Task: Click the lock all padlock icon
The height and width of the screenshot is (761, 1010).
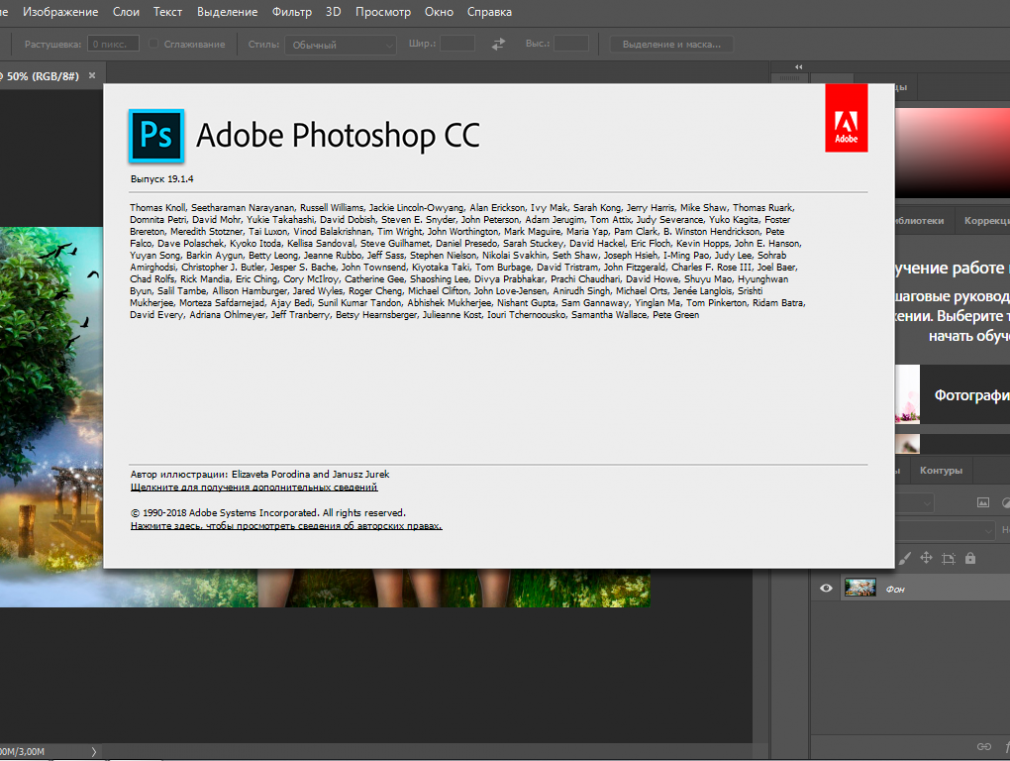Action: 970,558
